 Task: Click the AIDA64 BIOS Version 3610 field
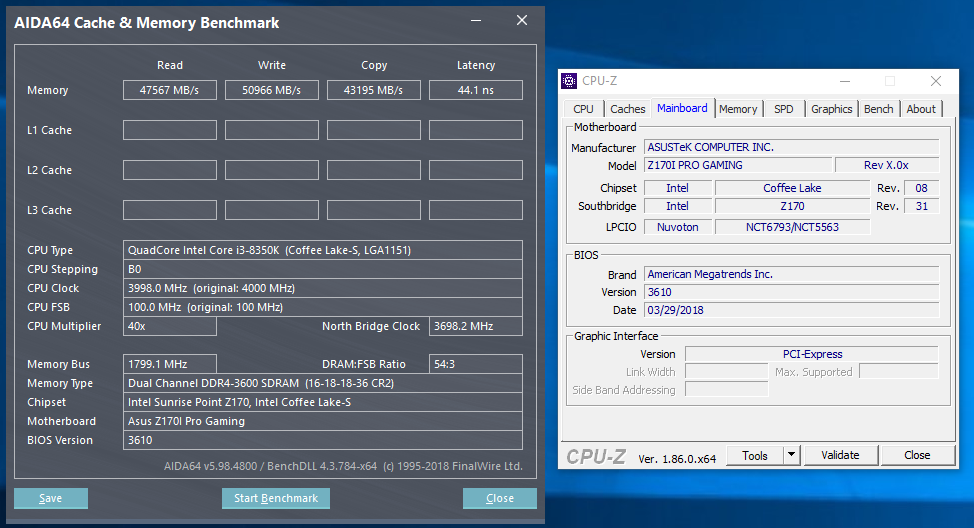(x=322, y=440)
